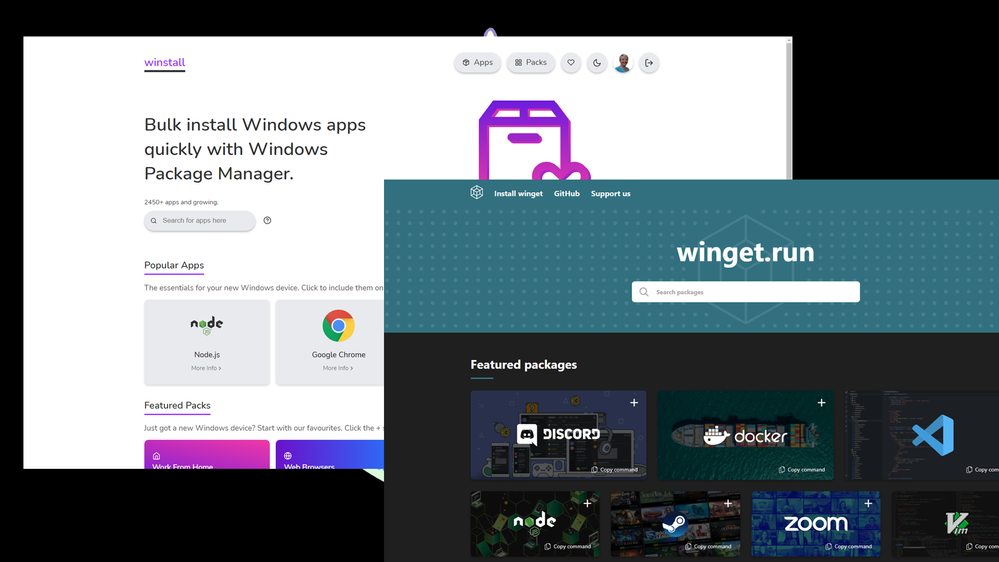This screenshot has width=999, height=562.
Task: Copy command for the node package
Action: click(568, 546)
